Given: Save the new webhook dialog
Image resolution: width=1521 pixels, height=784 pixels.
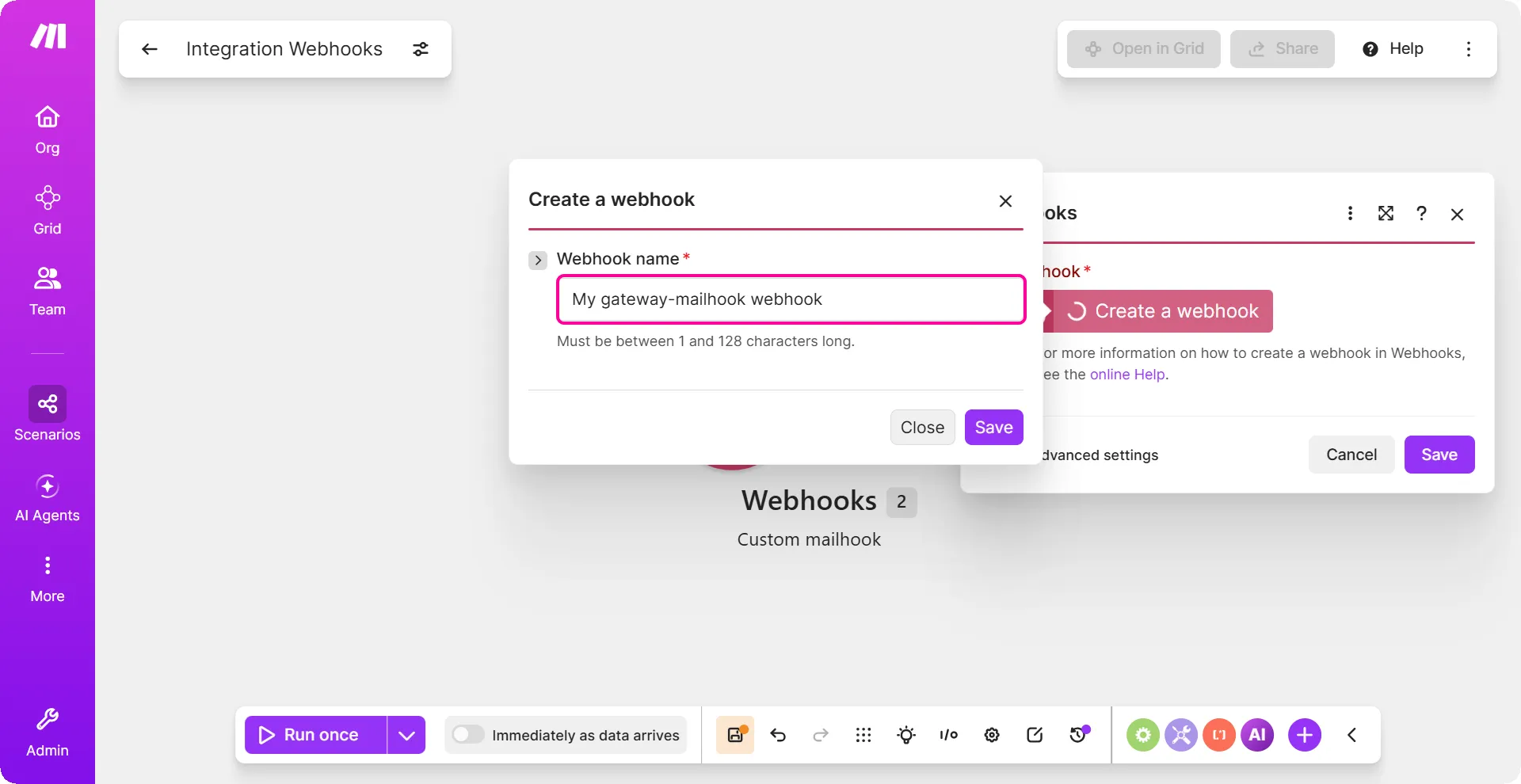Looking at the screenshot, I should (993, 428).
